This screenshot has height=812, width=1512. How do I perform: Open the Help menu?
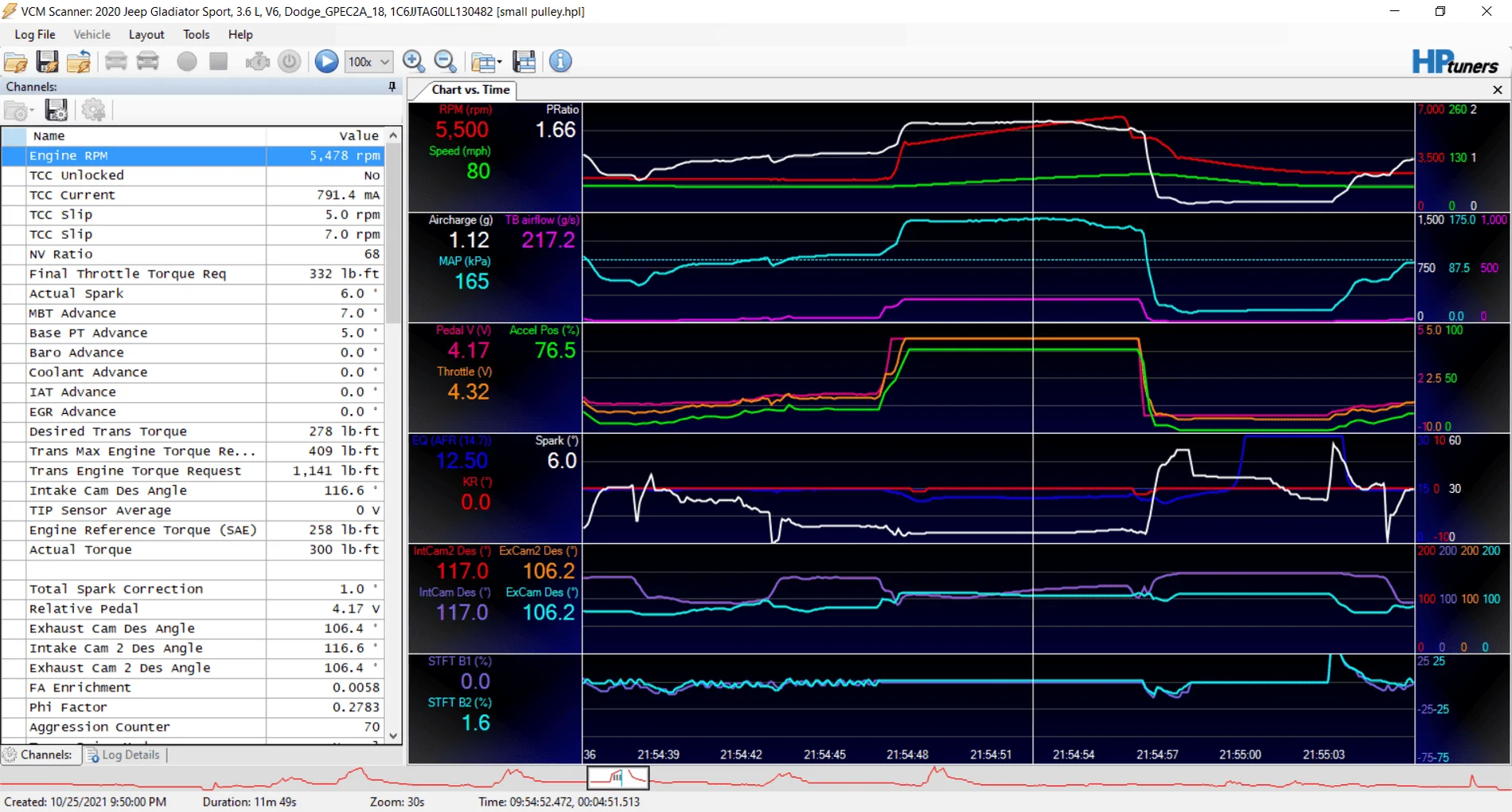(x=240, y=34)
